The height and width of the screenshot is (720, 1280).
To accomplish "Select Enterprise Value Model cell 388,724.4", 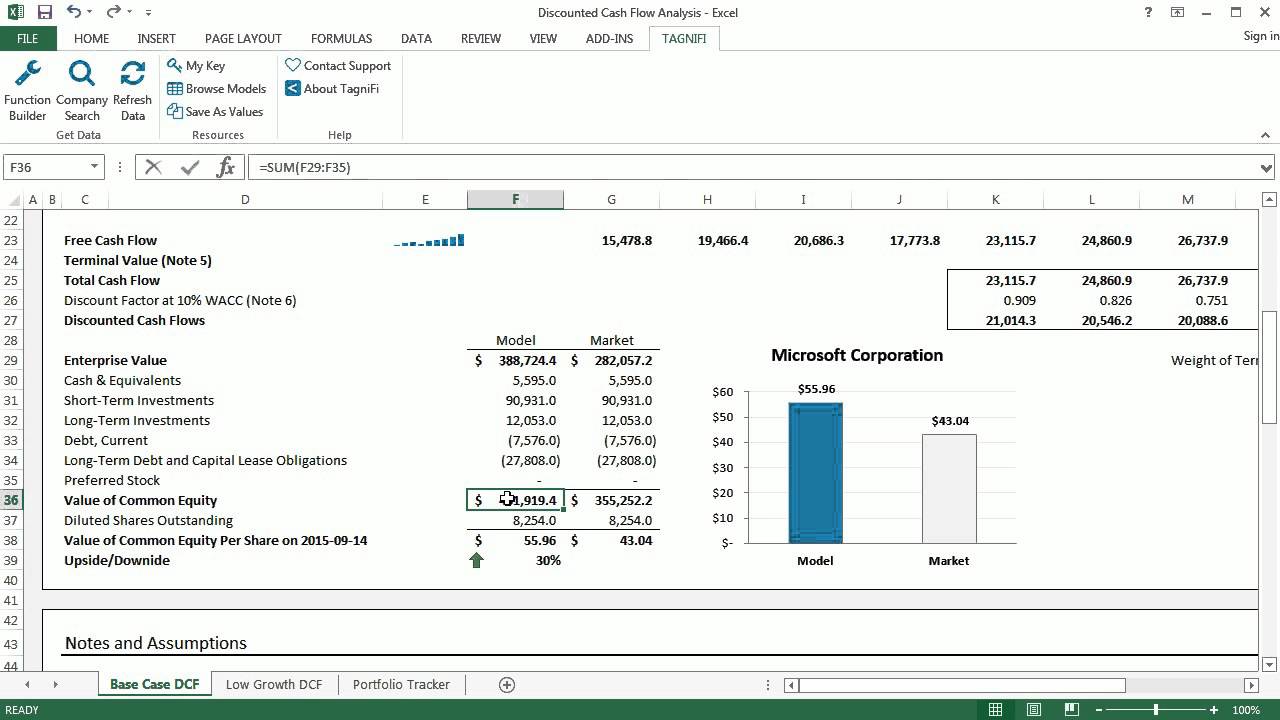I will point(515,360).
